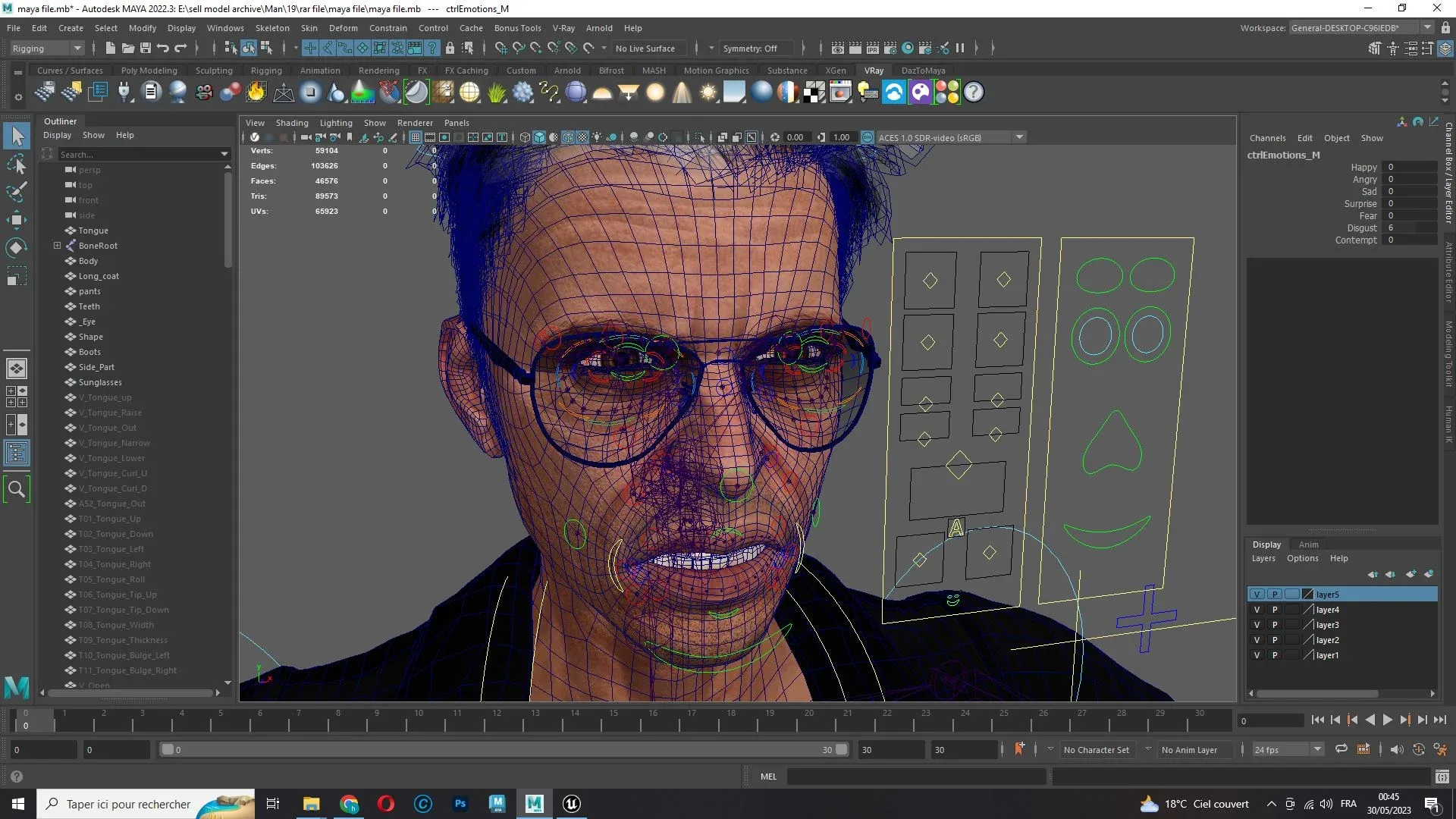This screenshot has width=1456, height=819.
Task: Select the Rotate tool in toolbox
Action: click(x=17, y=248)
